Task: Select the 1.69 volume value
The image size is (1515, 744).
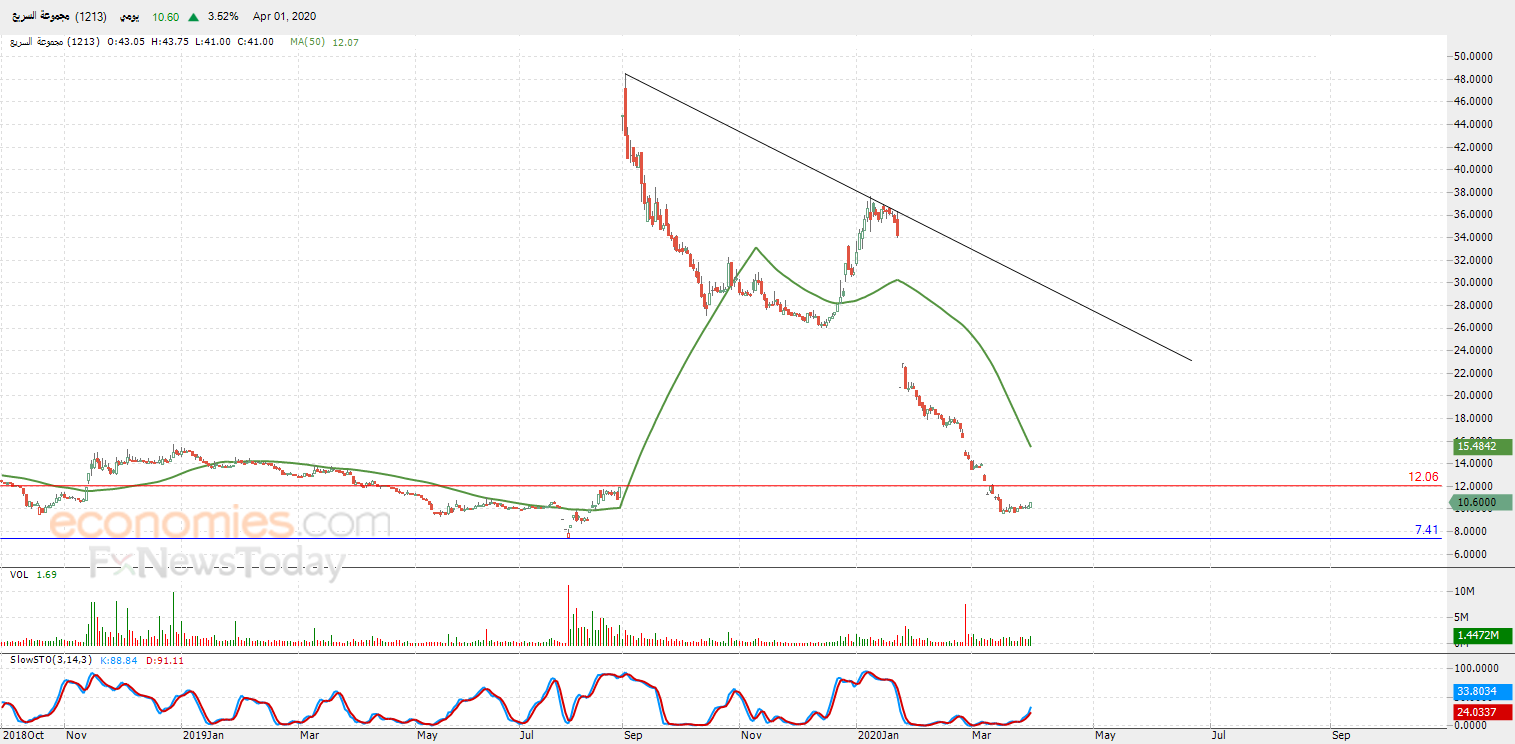Action: coord(46,575)
